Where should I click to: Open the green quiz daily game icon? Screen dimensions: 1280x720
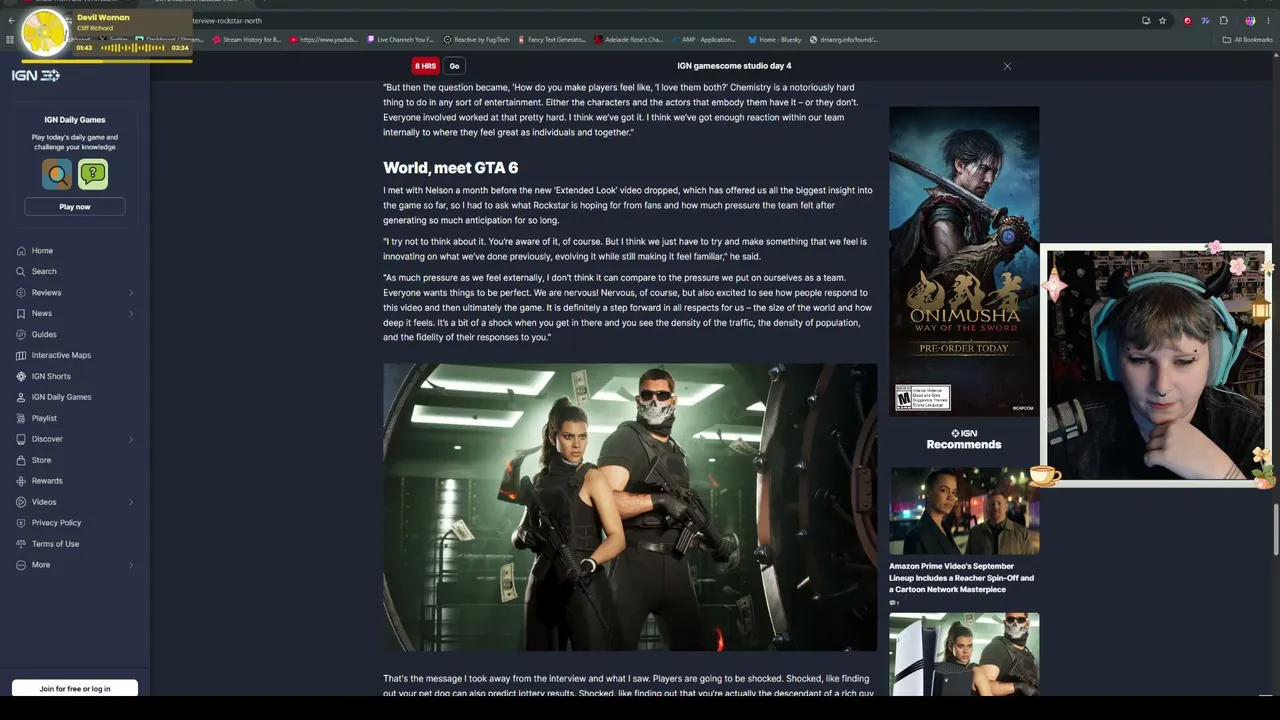click(93, 174)
